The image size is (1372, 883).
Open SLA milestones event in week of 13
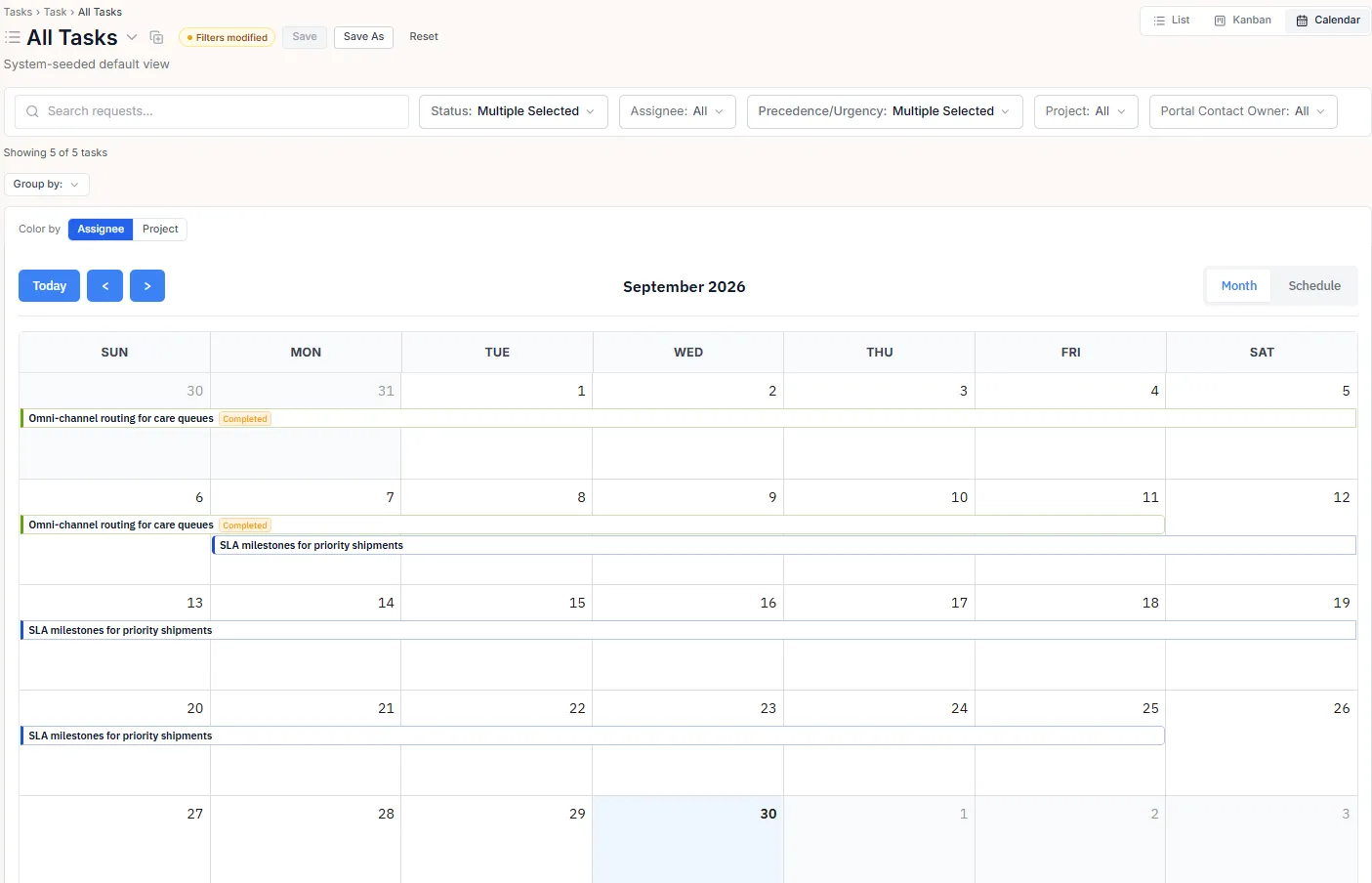[688, 630]
